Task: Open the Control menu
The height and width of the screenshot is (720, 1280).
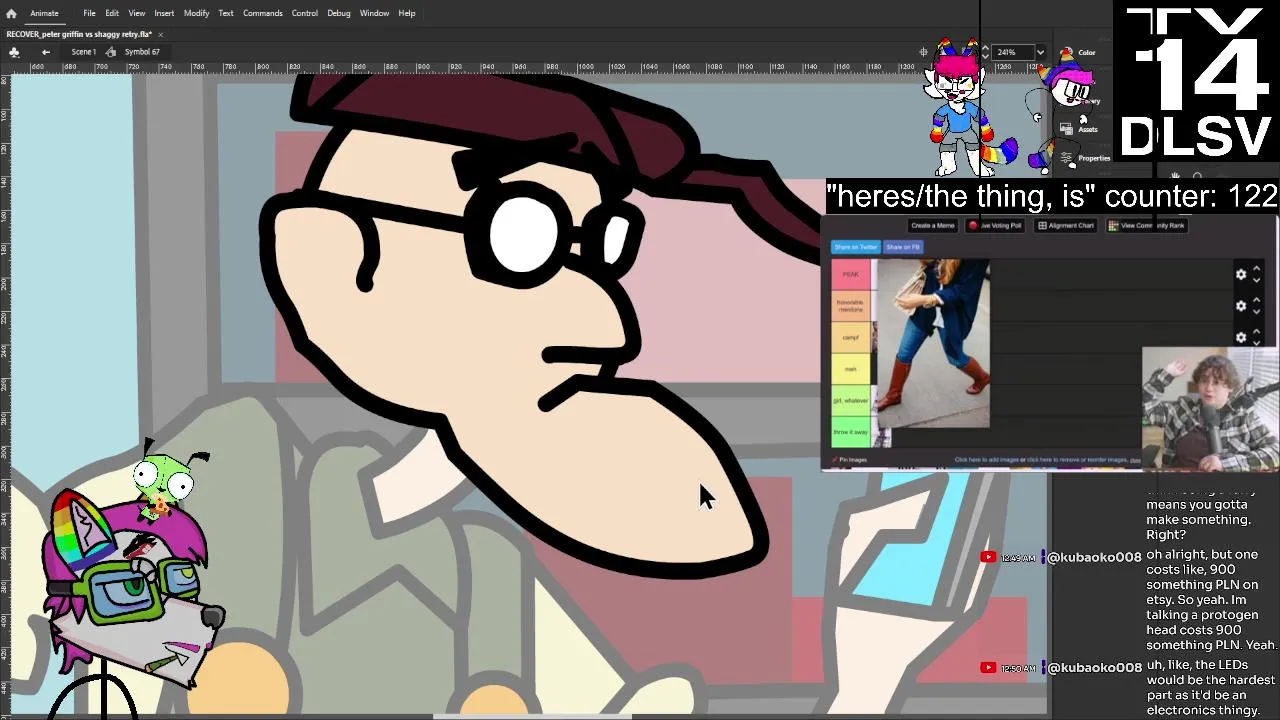Action: 304,13
